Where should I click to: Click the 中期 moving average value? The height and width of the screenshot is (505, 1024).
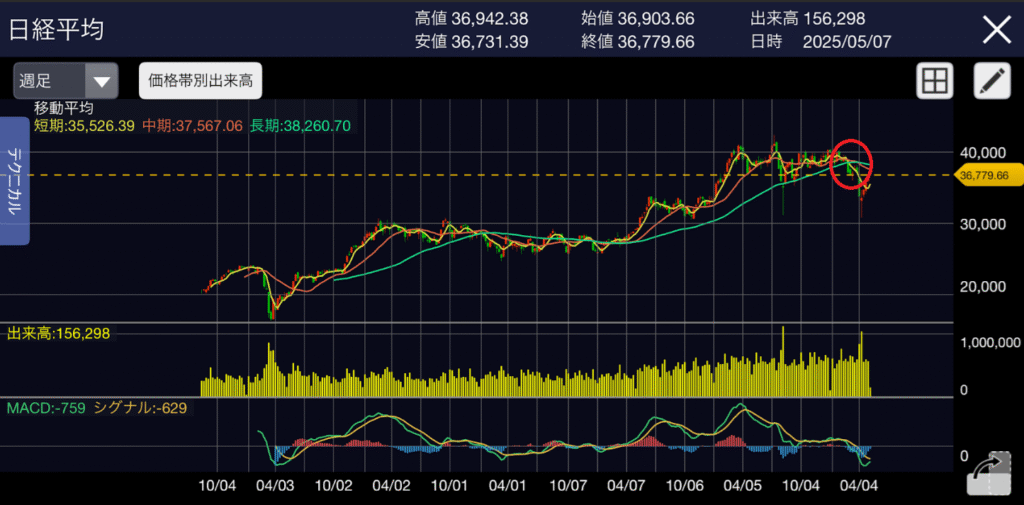pos(193,125)
